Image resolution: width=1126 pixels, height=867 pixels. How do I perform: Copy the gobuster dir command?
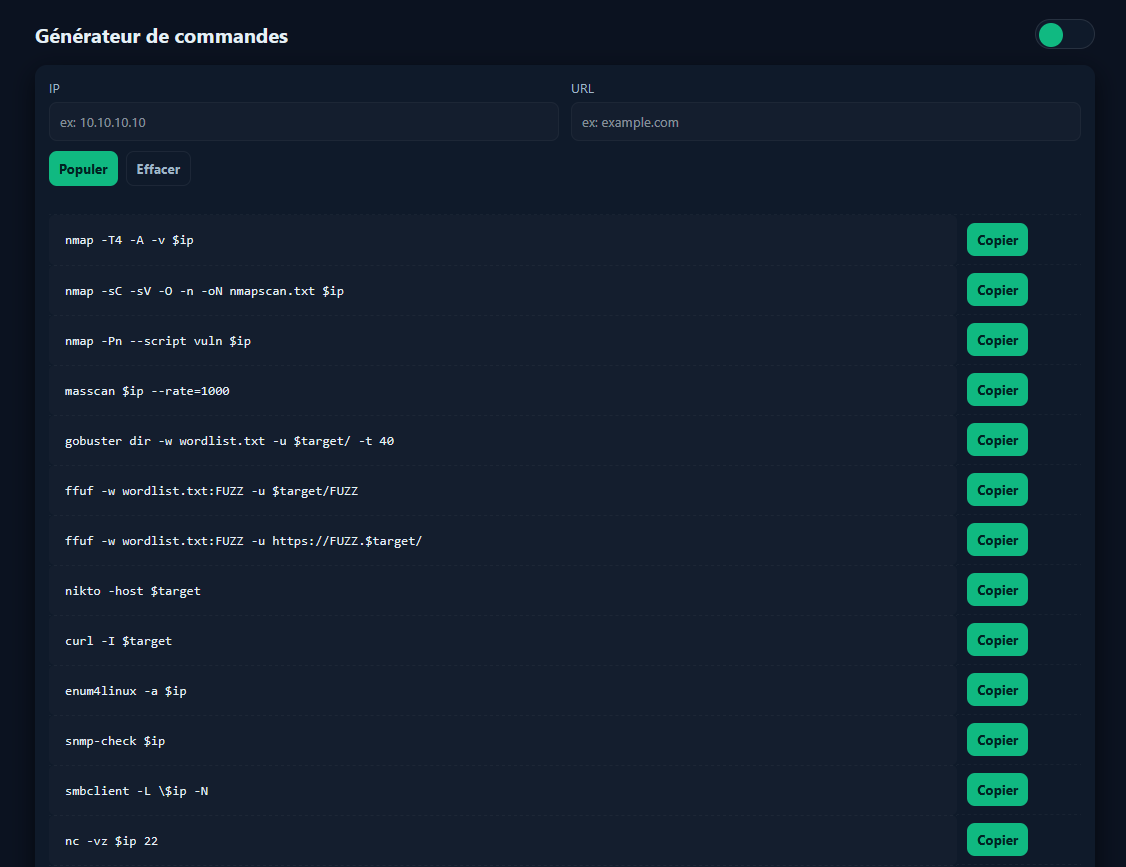coord(997,440)
